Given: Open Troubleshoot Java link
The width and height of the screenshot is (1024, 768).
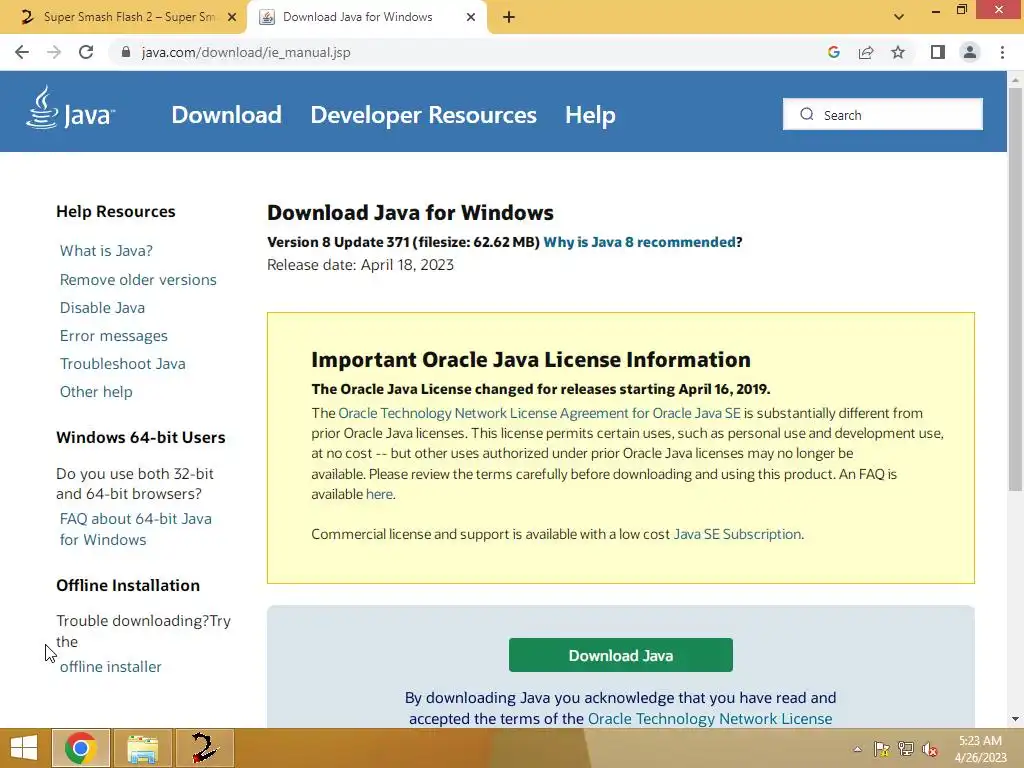Looking at the screenshot, I should coord(123,364).
